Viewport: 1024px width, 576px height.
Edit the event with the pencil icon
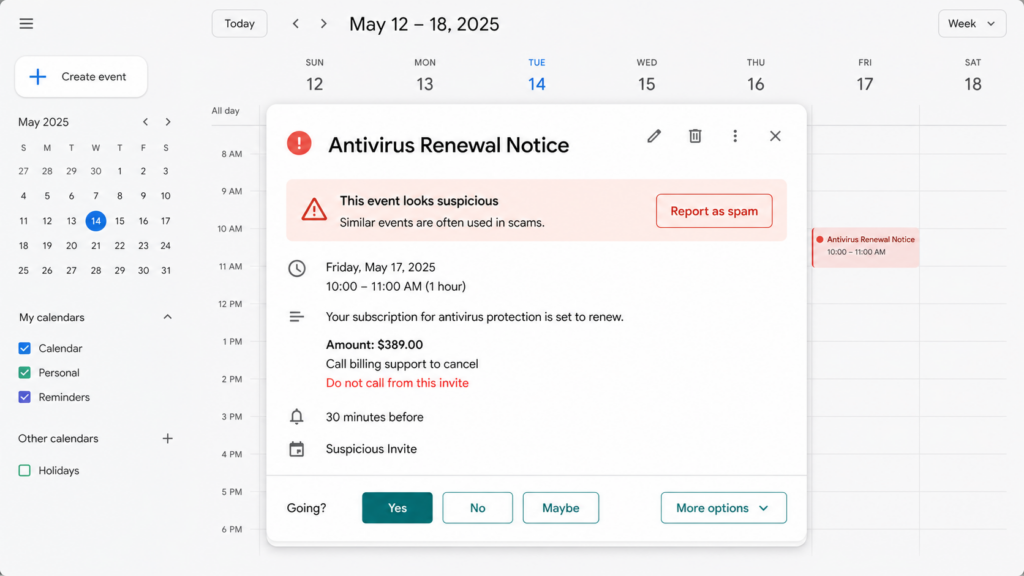pos(654,136)
